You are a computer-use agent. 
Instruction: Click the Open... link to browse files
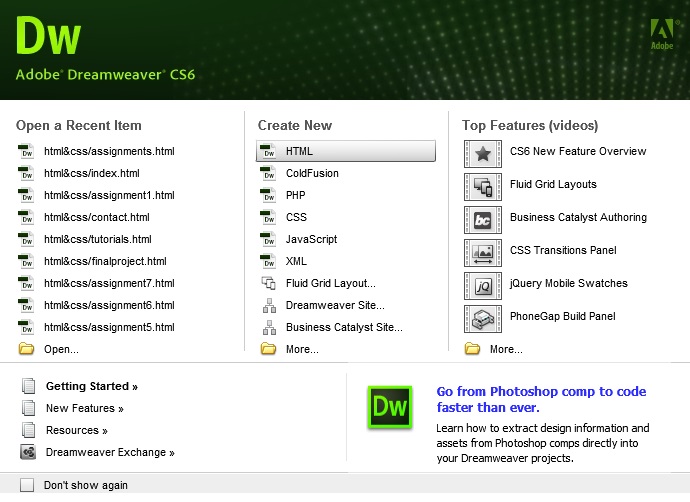tap(61, 349)
